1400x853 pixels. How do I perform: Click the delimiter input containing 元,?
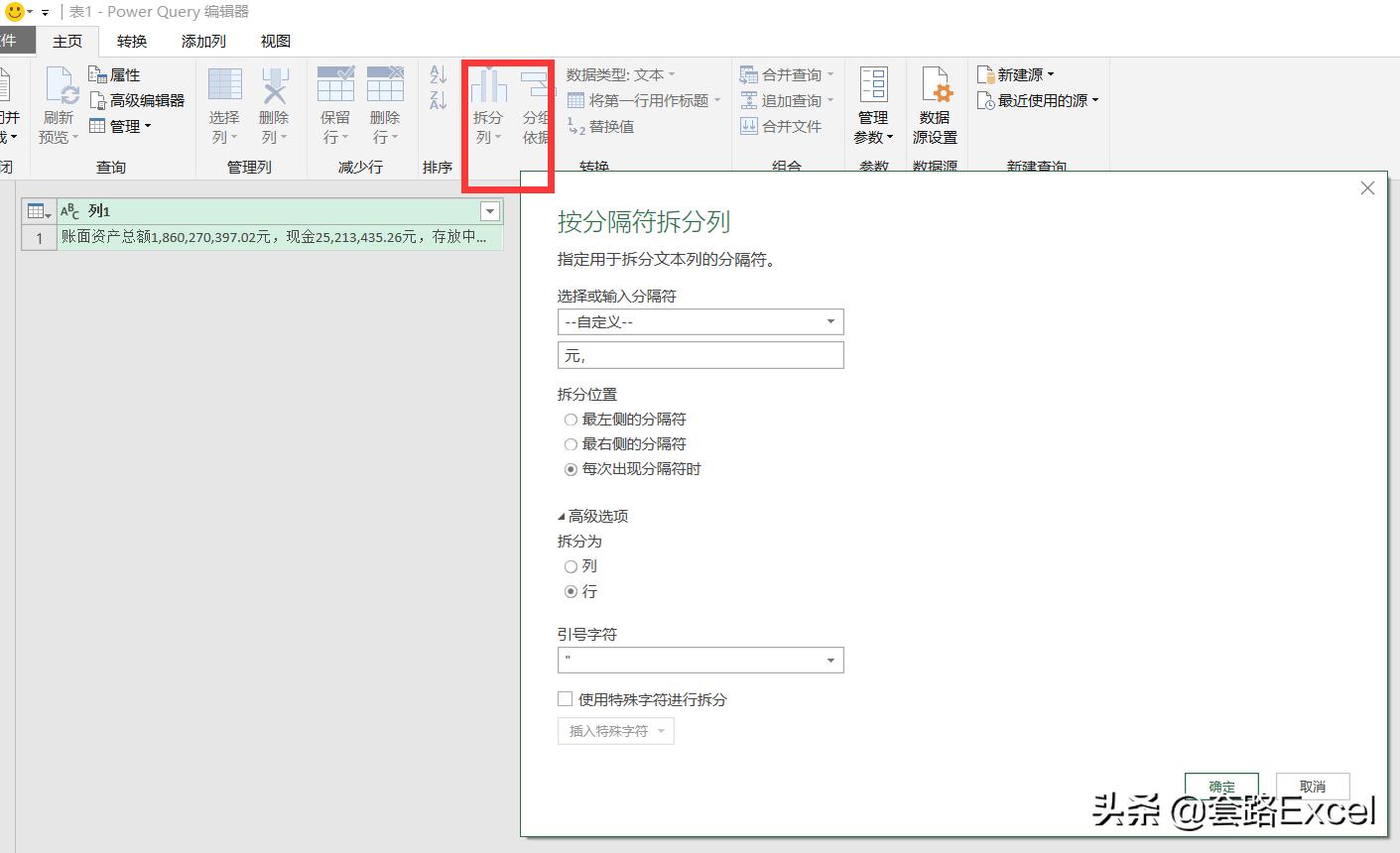pos(700,355)
